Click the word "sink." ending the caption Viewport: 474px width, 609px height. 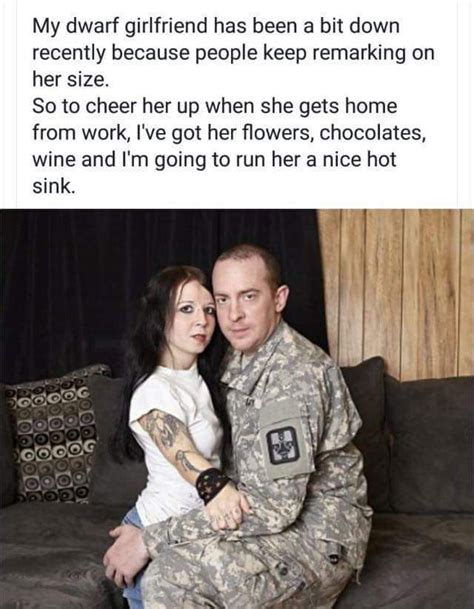tap(53, 186)
